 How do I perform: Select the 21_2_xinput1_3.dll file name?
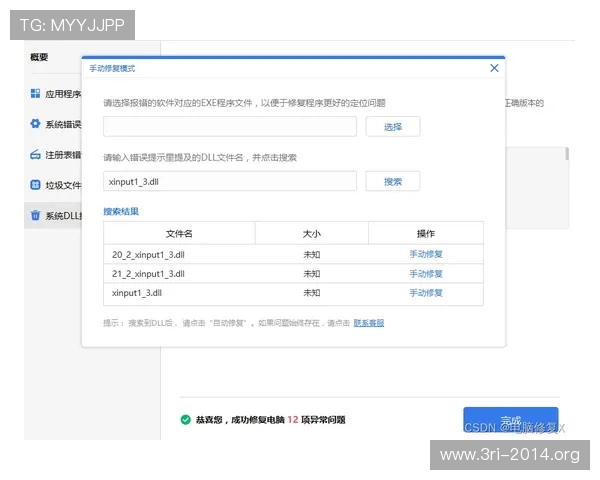pyautogui.click(x=148, y=274)
